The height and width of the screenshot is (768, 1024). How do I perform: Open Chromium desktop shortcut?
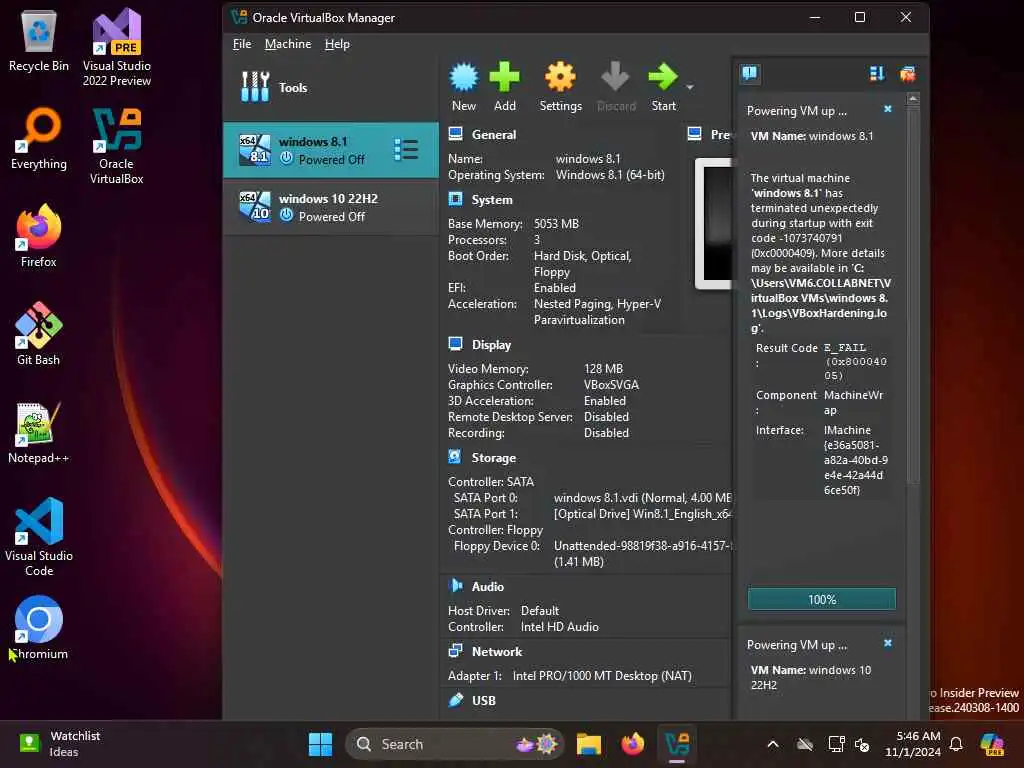(39, 628)
